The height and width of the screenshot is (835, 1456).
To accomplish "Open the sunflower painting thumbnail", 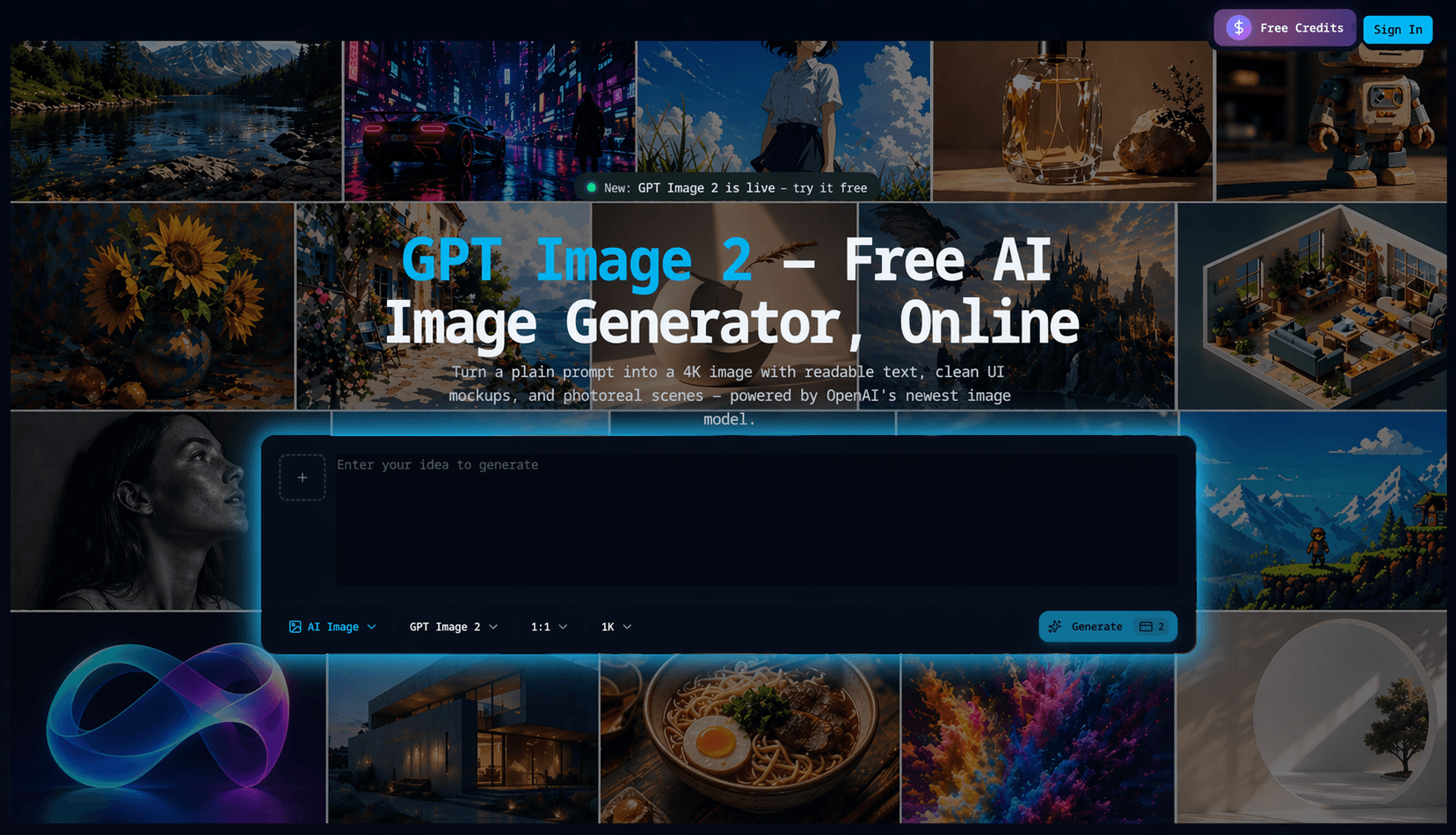I will pos(152,306).
